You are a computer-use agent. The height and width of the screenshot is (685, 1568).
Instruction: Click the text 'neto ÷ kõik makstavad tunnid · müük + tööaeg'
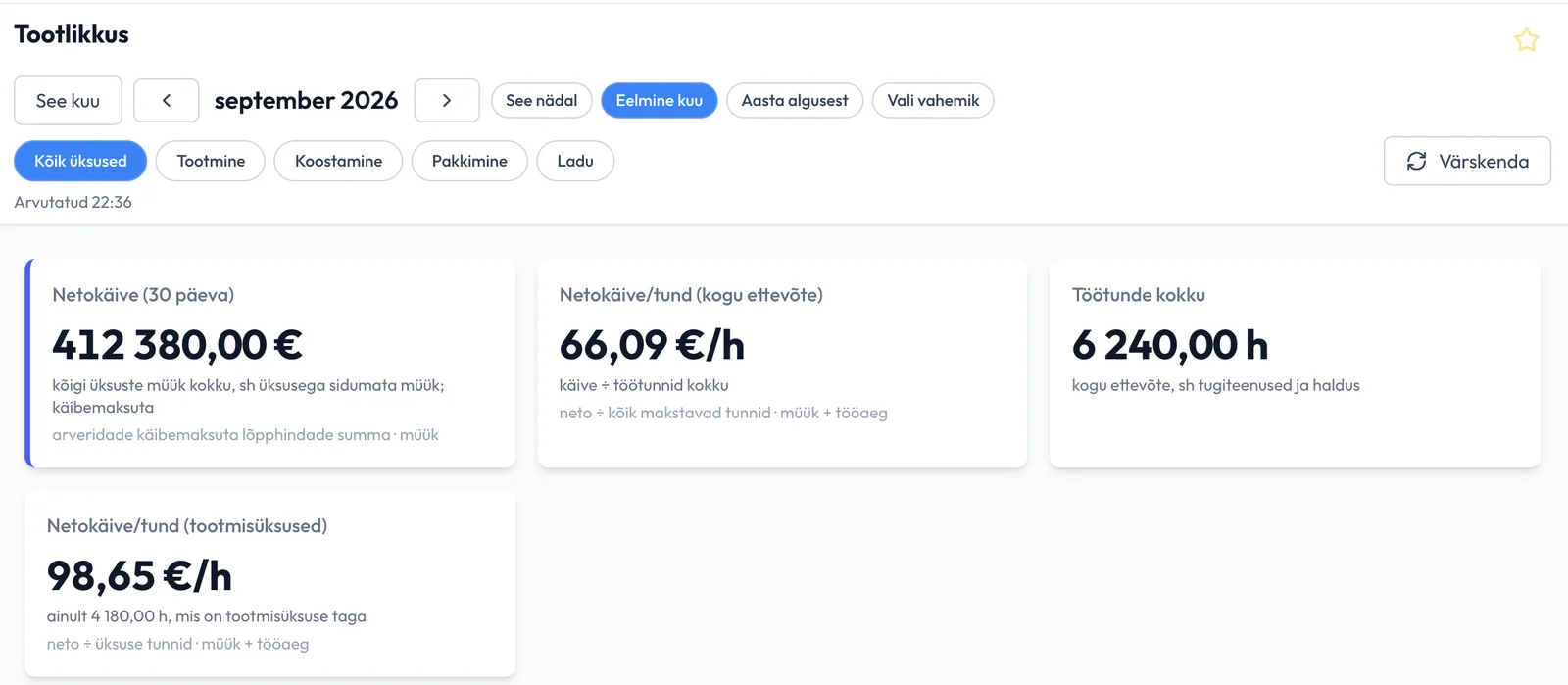point(723,413)
